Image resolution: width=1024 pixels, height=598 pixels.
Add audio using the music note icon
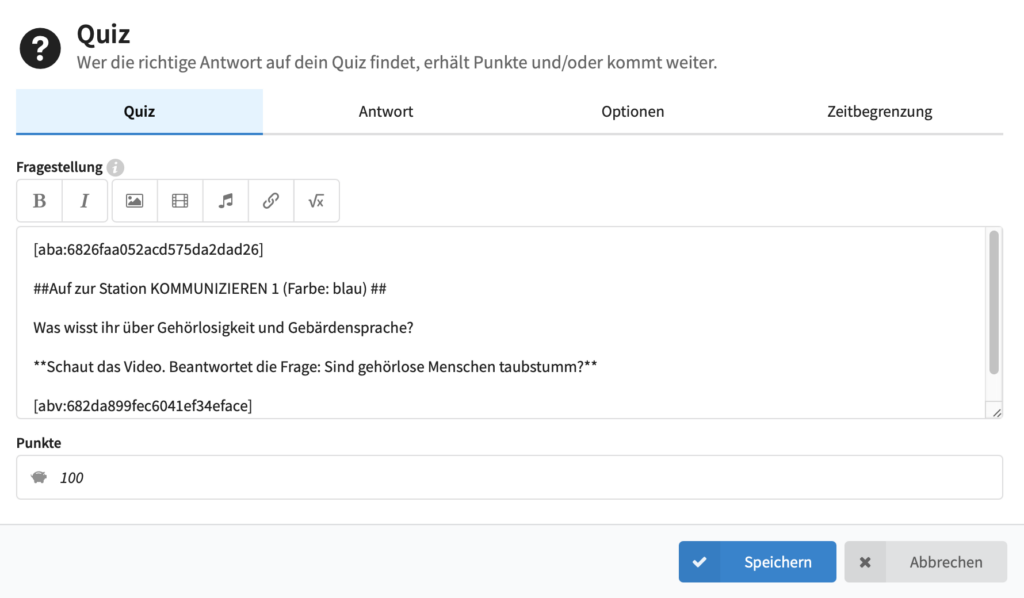[225, 201]
